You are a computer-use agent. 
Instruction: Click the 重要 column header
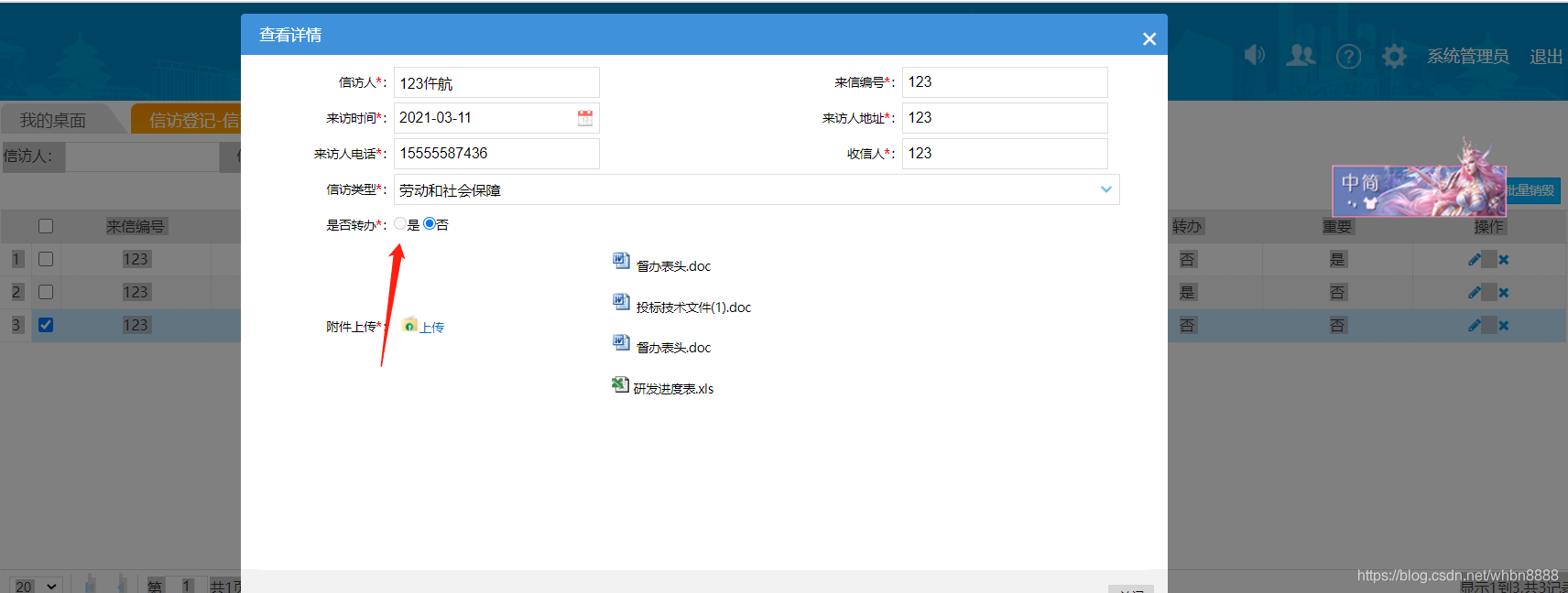tap(1337, 226)
